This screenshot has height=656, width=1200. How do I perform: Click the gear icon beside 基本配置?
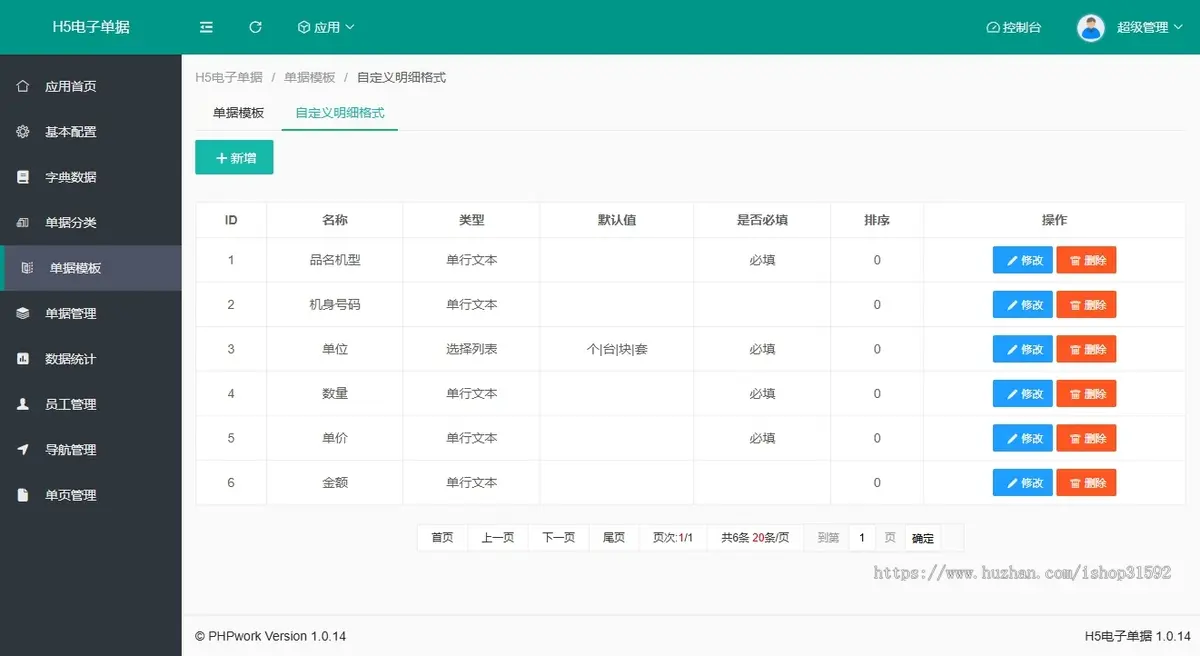coord(23,132)
